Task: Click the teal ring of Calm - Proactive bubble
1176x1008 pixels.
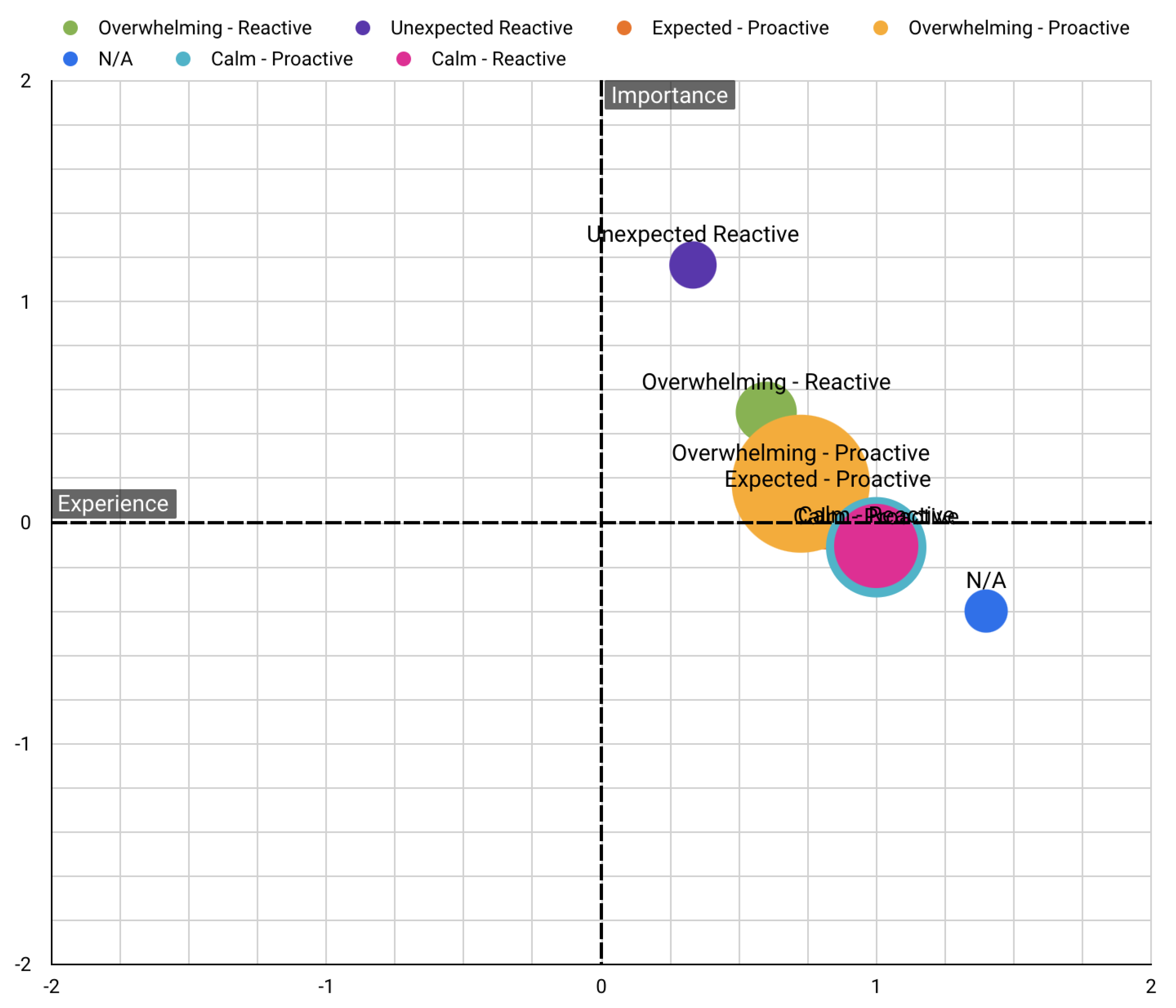Action: tap(876, 592)
